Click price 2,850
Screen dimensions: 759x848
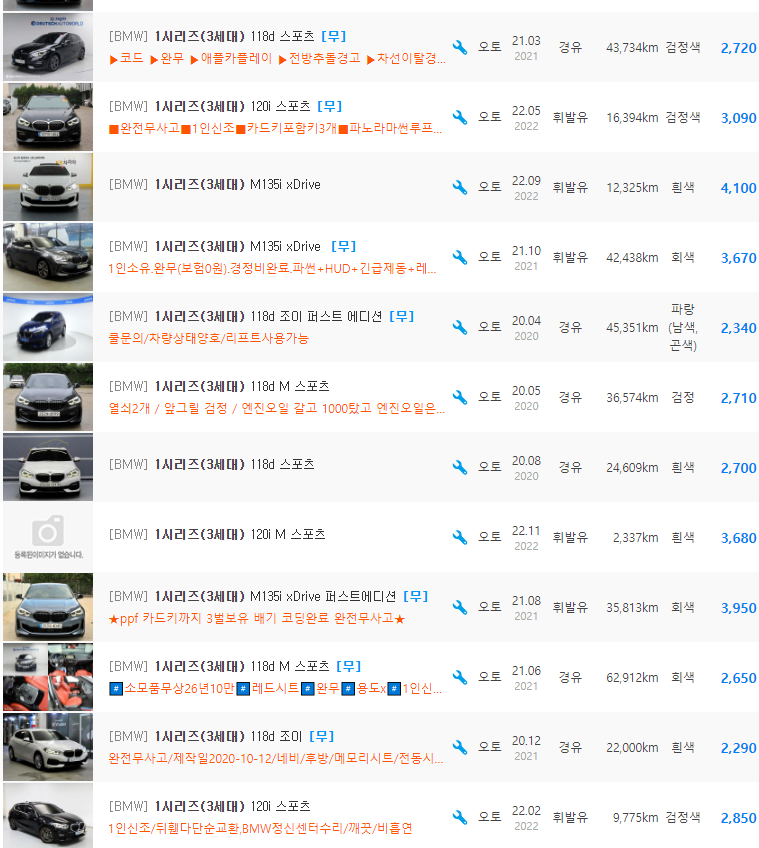[738, 818]
